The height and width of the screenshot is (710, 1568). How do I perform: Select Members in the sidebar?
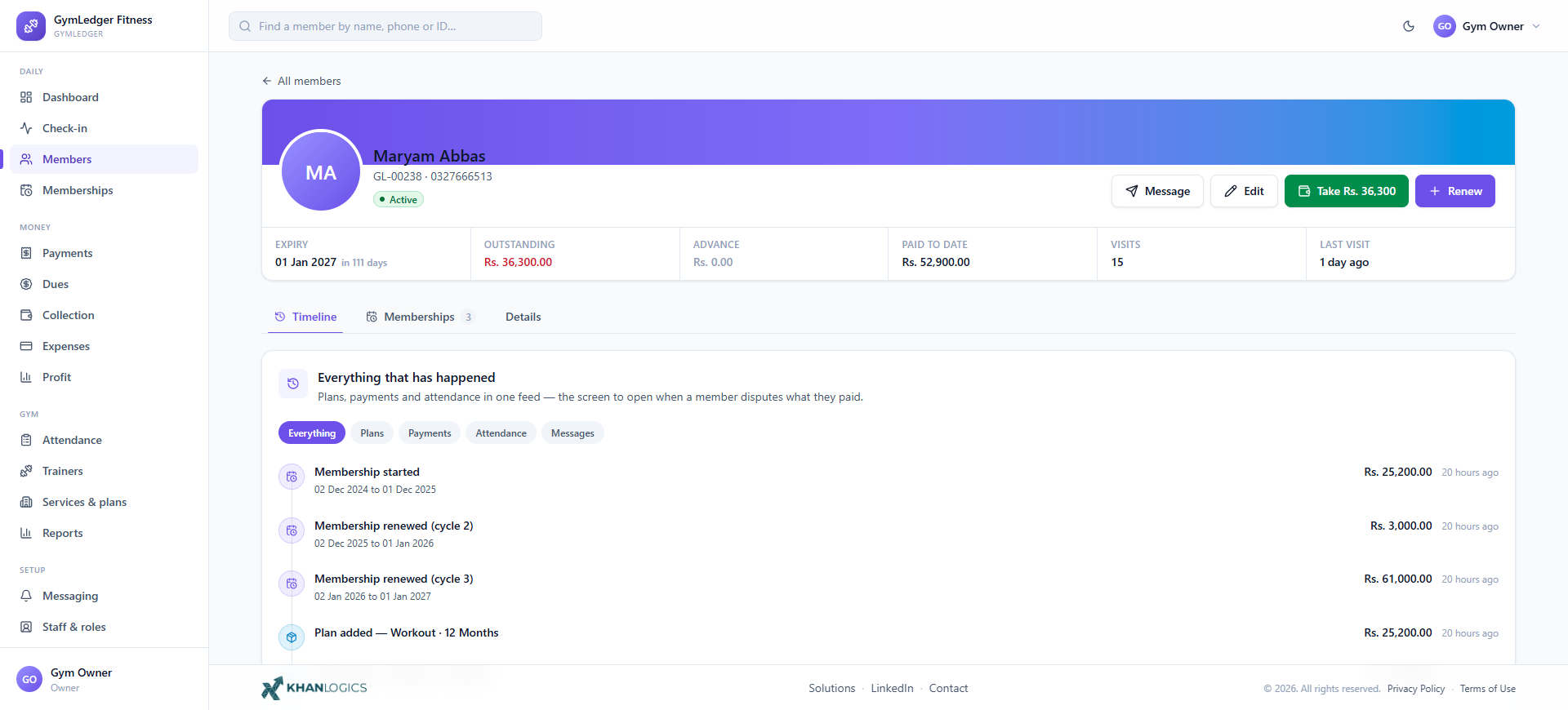coord(105,159)
